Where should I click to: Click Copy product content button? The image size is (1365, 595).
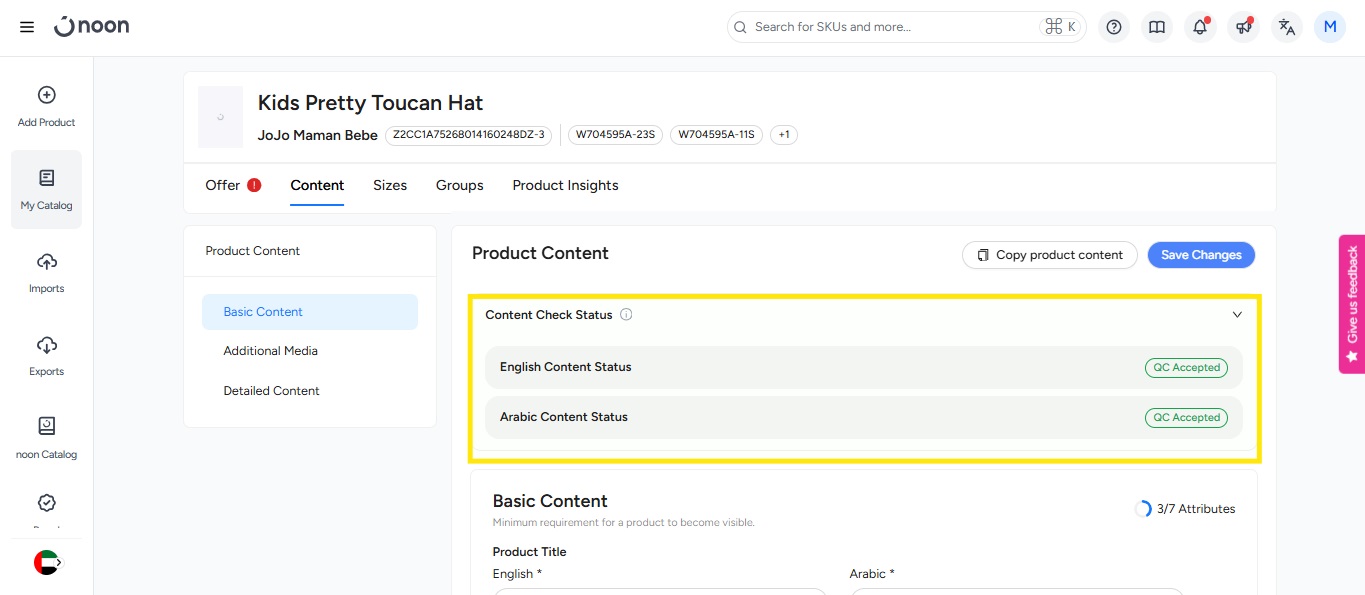click(x=1049, y=255)
